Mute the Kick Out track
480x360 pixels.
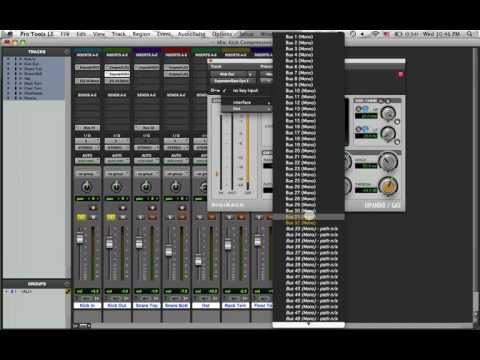coord(123,217)
